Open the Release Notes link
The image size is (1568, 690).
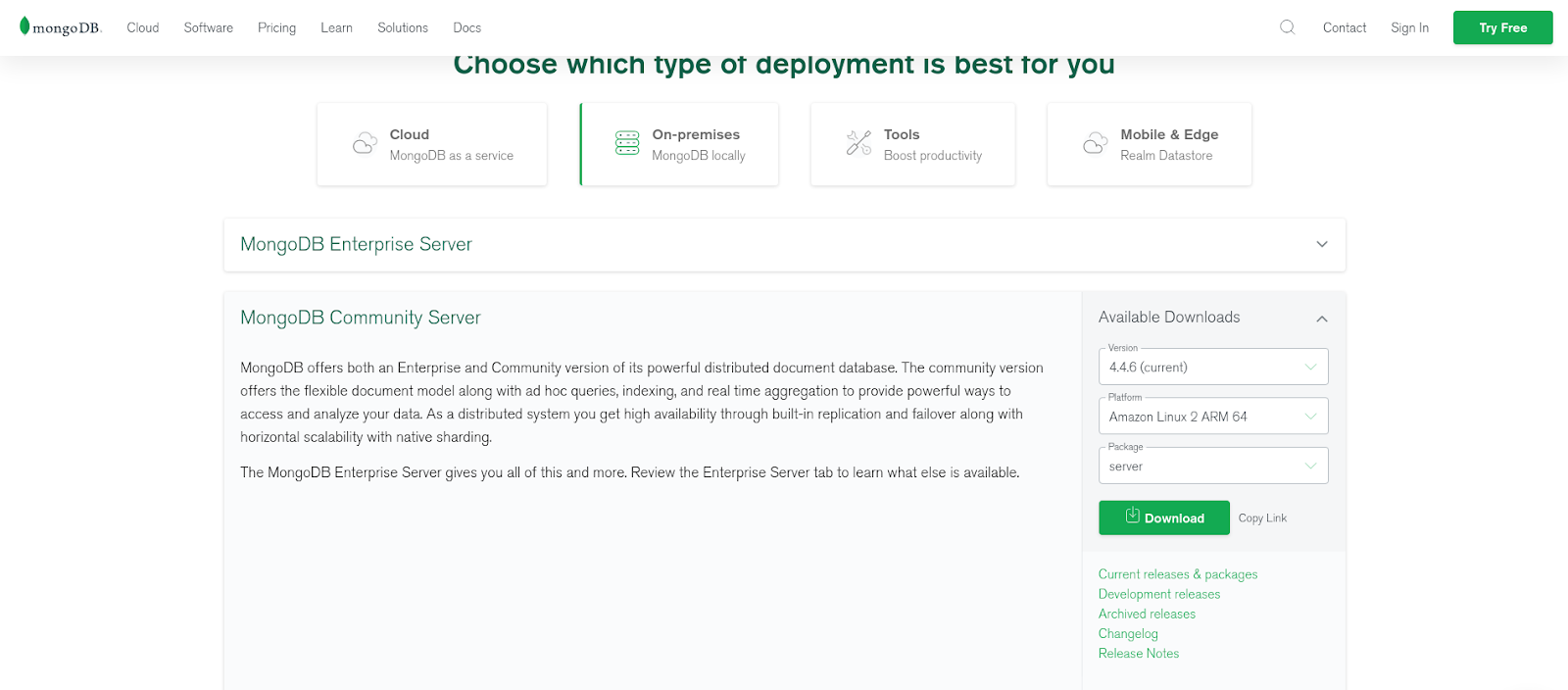pyautogui.click(x=1139, y=653)
